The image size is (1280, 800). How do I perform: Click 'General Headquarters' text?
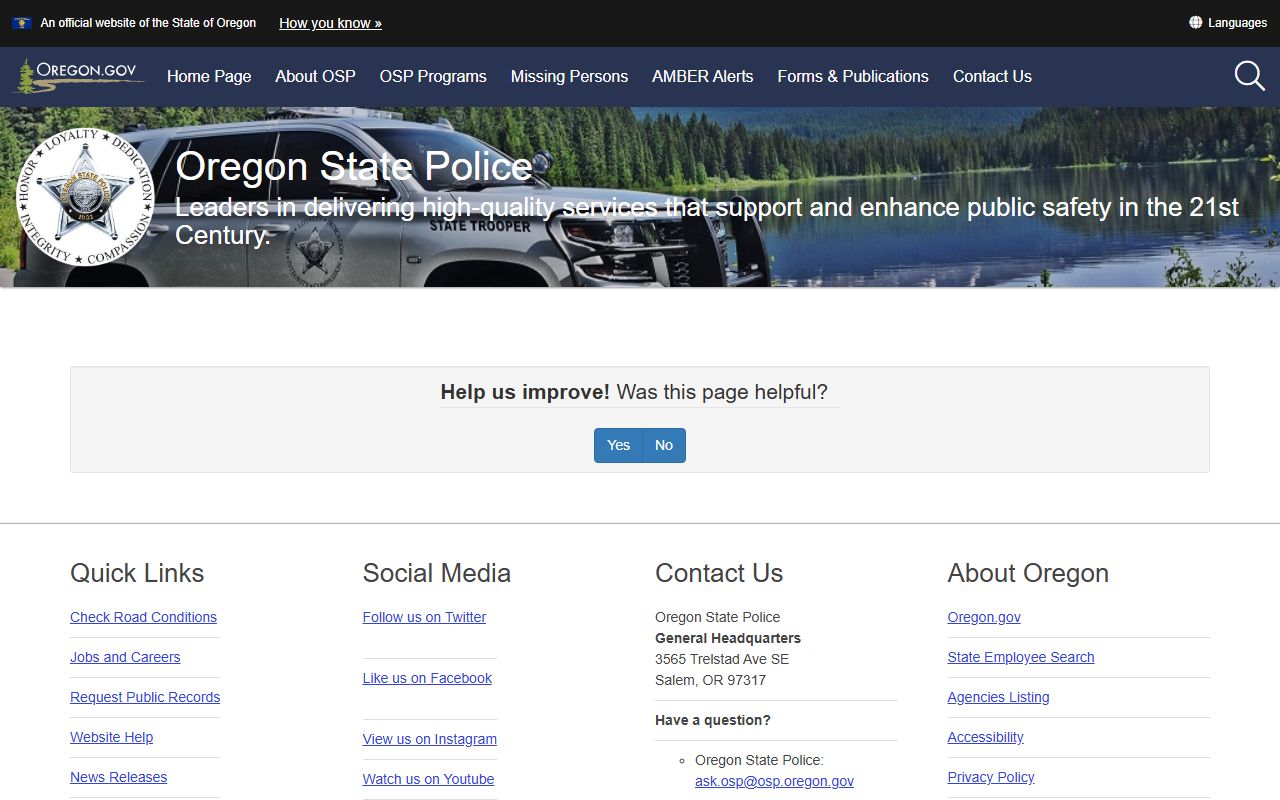(x=728, y=638)
